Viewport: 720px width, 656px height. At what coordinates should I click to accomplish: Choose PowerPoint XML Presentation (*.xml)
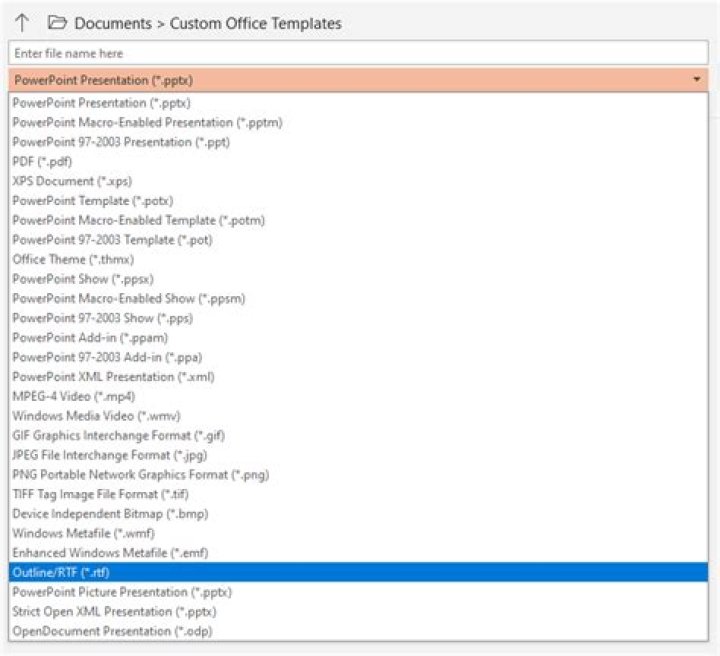(358, 377)
